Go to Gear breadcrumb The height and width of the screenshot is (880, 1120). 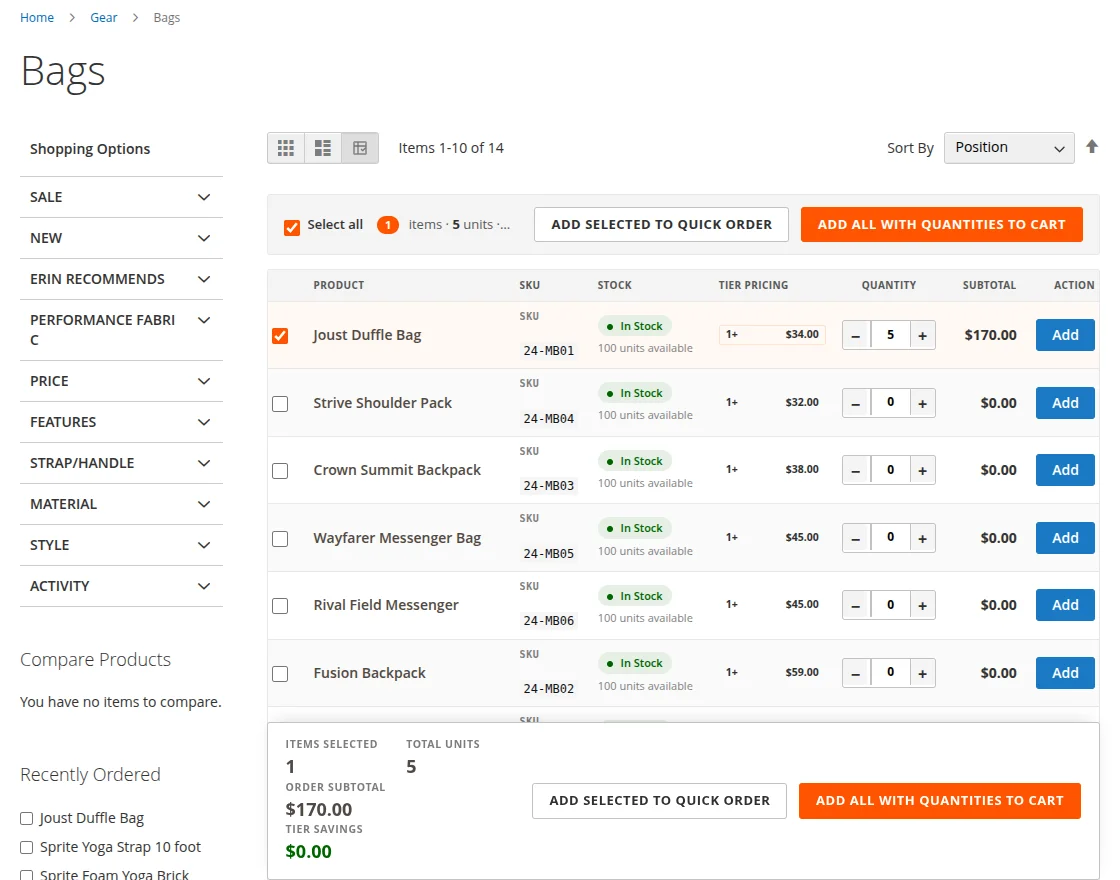(x=104, y=17)
